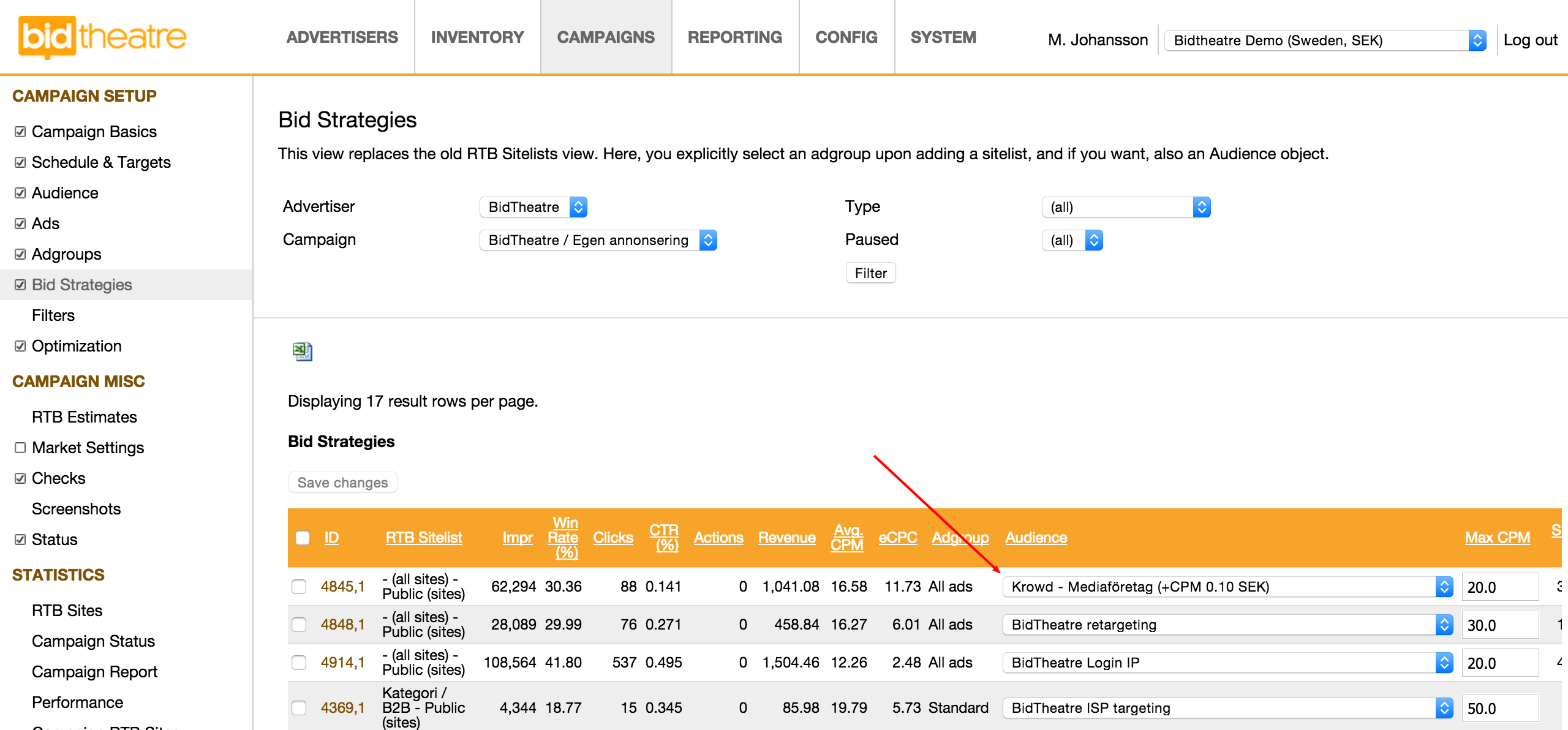Image resolution: width=1568 pixels, height=730 pixels.
Task: Click the Log out link
Action: tap(1530, 40)
